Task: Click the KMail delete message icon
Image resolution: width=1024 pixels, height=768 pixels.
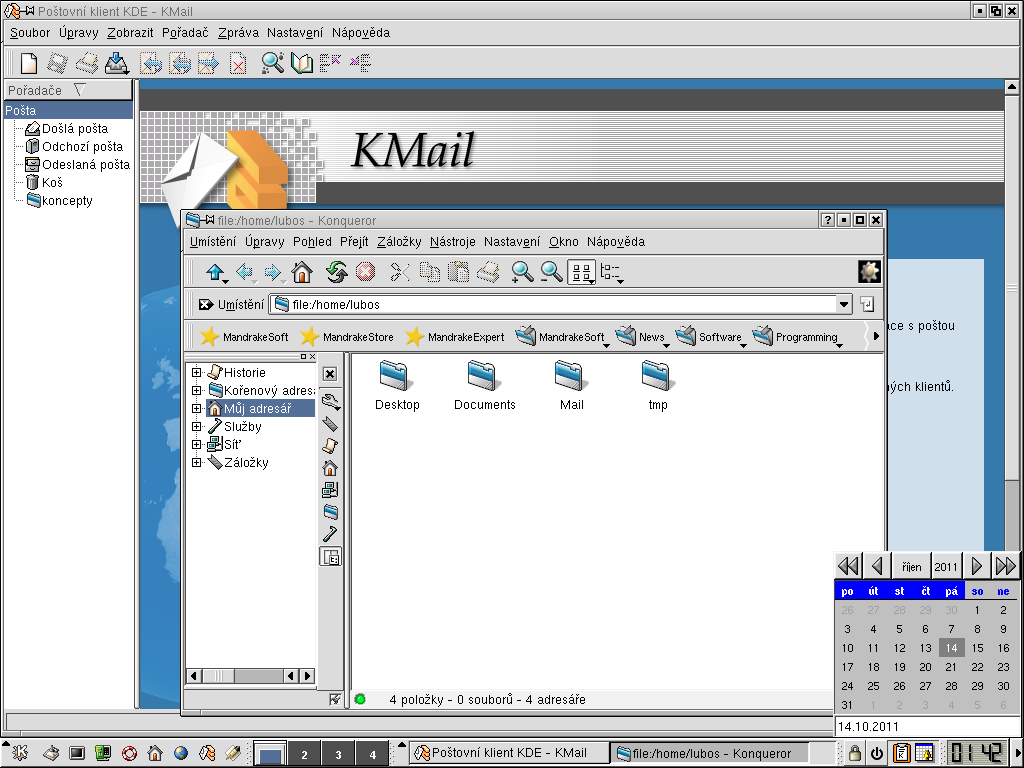Action: (238, 63)
